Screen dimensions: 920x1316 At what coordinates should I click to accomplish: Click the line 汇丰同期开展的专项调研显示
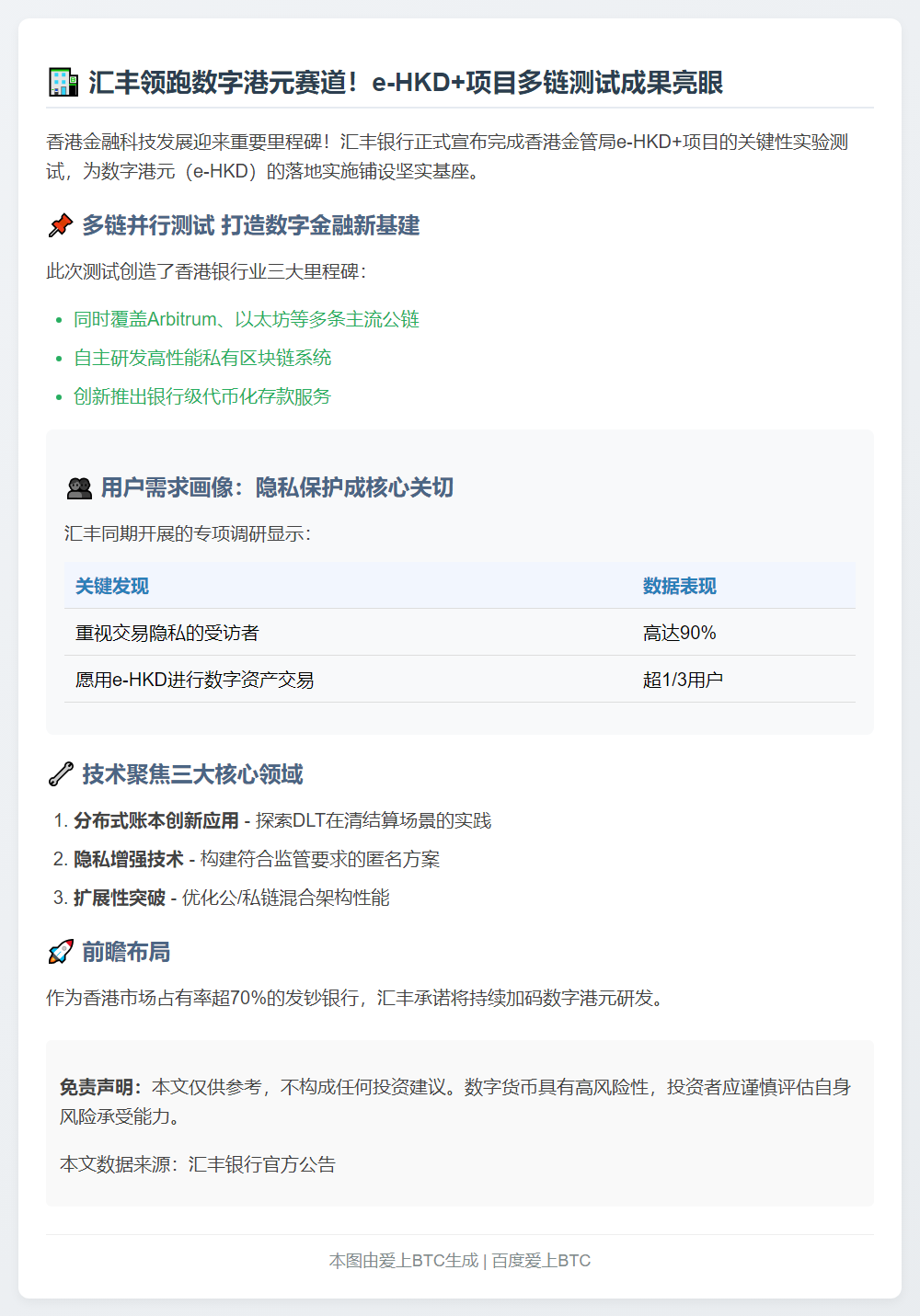(x=188, y=533)
